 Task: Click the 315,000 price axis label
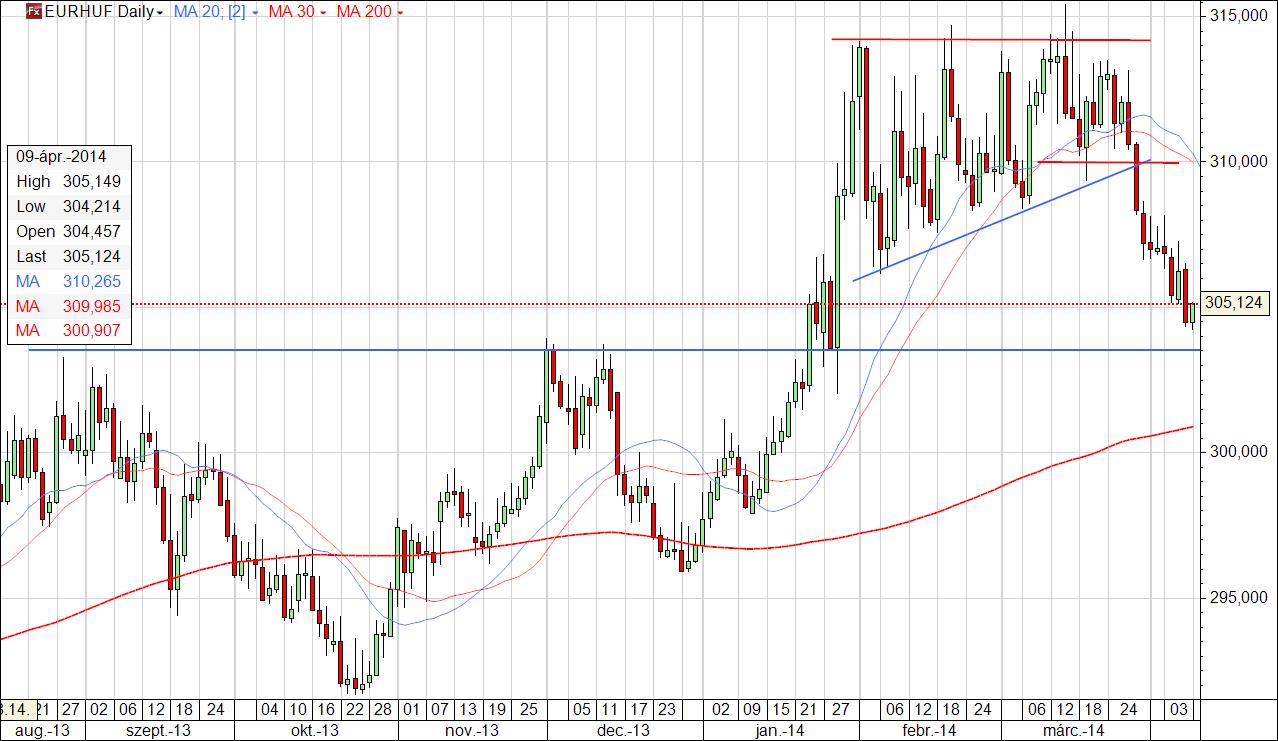coord(1239,17)
